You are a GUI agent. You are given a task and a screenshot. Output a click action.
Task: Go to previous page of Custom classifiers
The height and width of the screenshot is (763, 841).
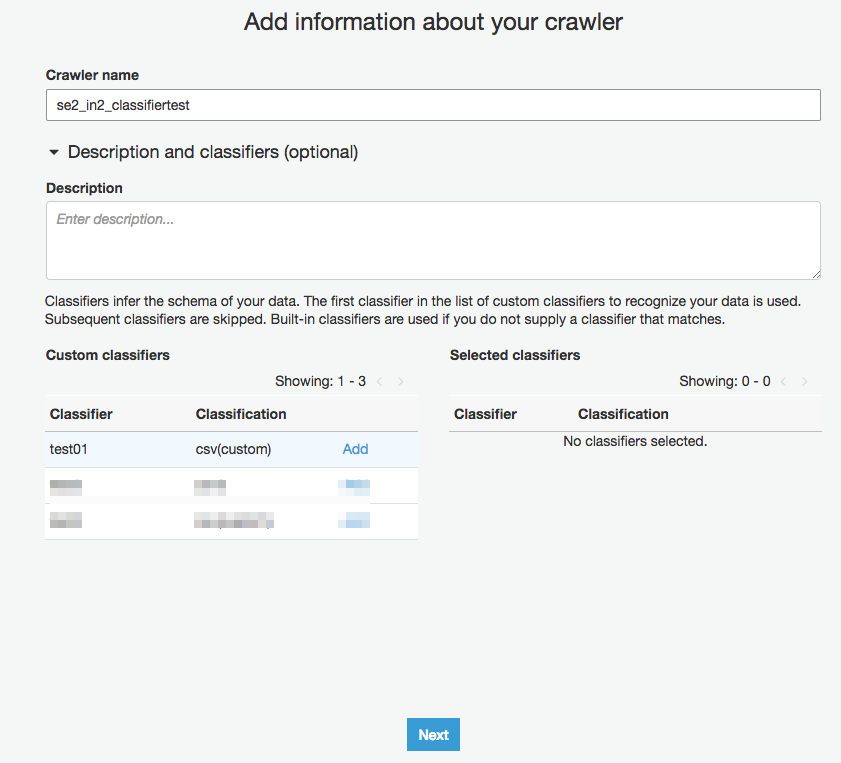point(380,382)
